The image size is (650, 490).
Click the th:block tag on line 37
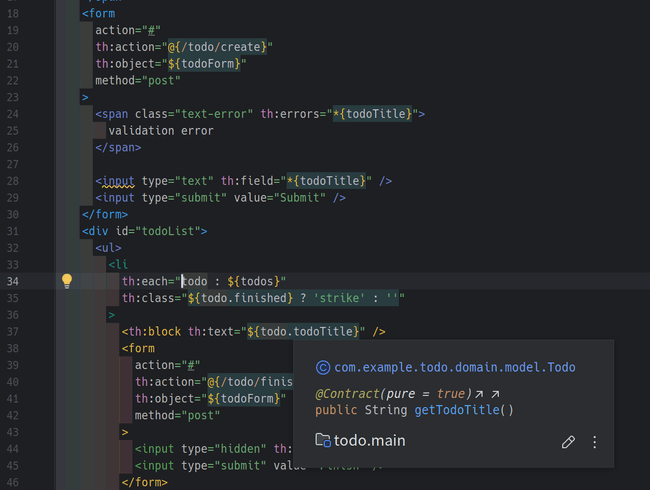pos(153,331)
